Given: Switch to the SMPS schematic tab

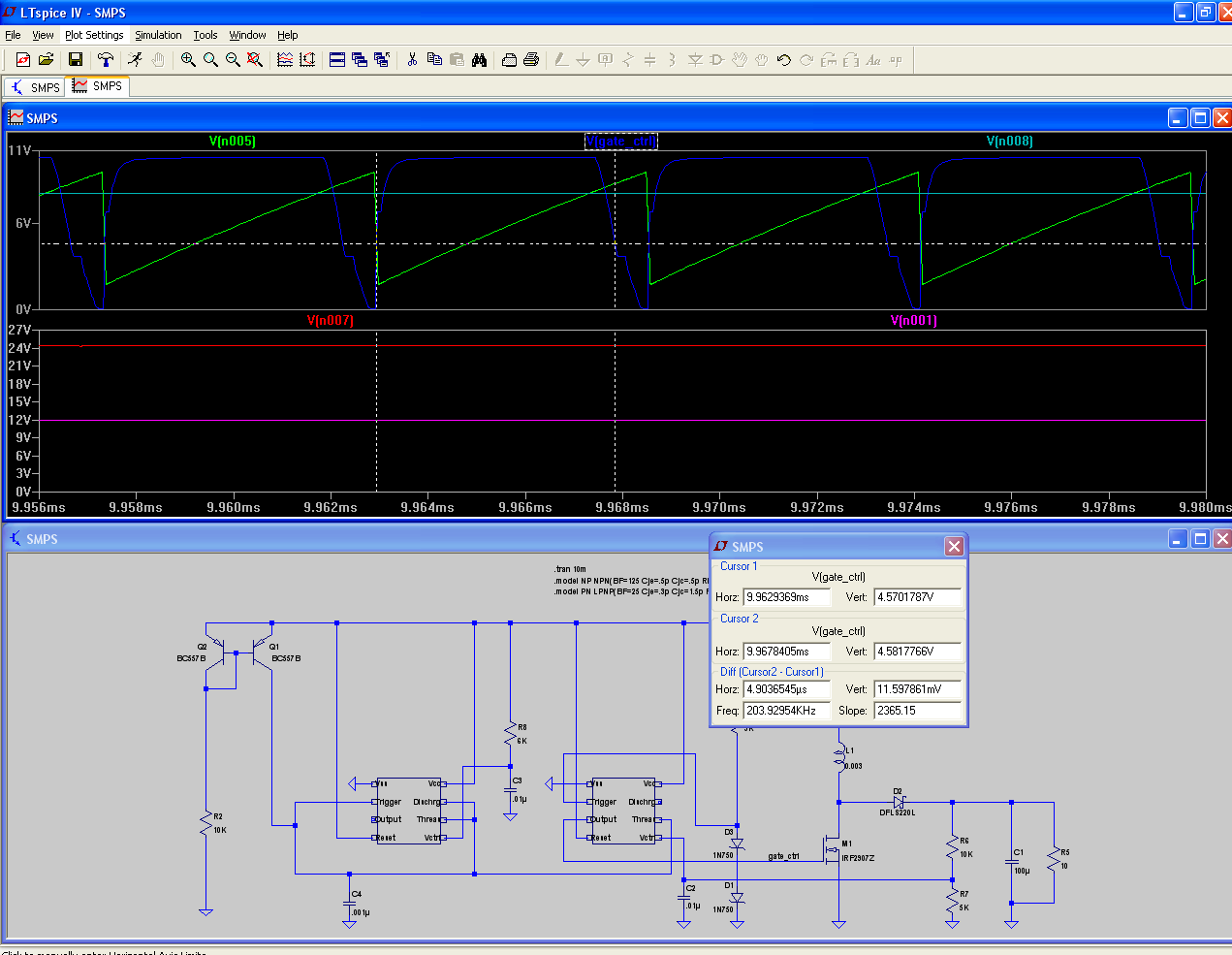Looking at the screenshot, I should point(35,87).
